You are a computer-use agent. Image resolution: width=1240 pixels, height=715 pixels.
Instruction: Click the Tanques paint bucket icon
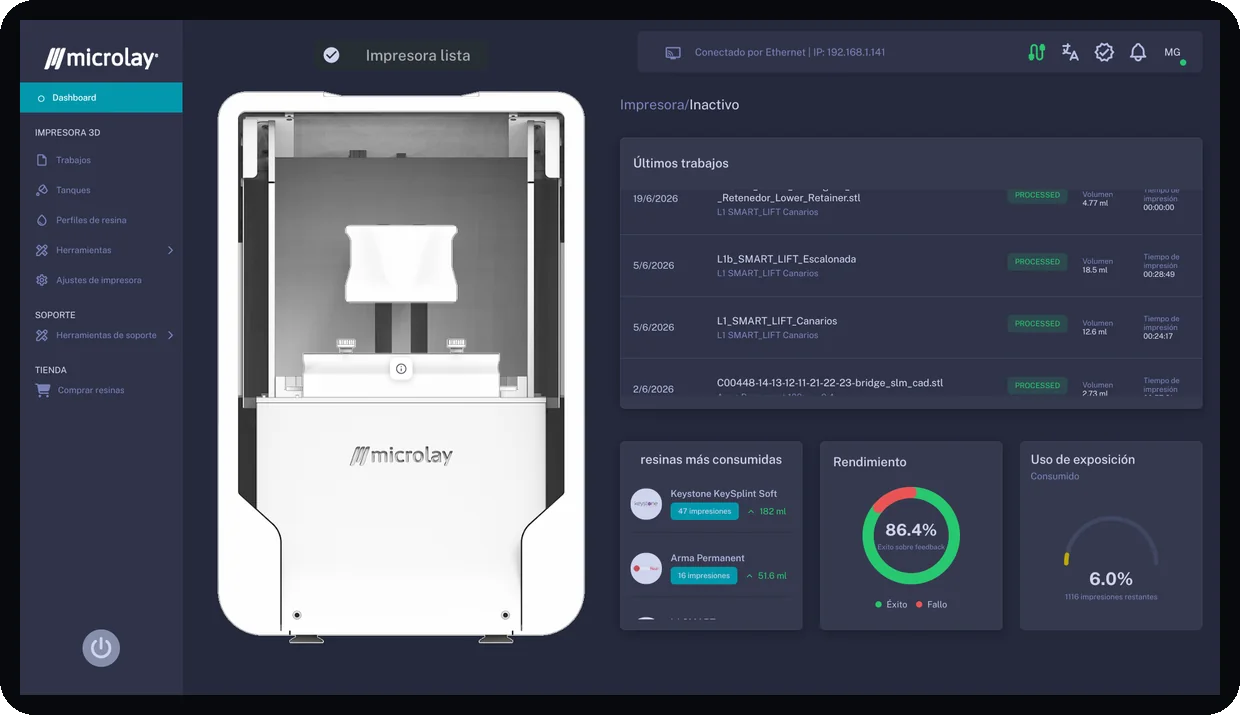point(42,190)
